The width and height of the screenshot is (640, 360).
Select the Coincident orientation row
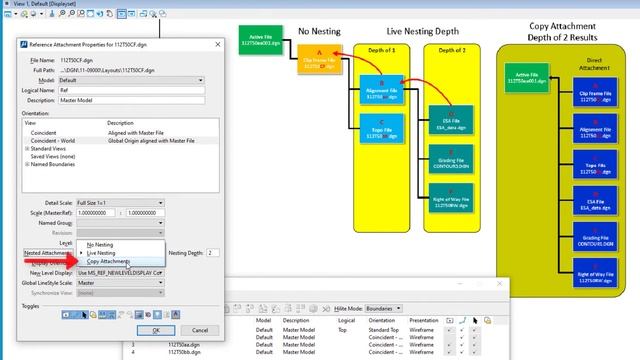tap(120, 133)
